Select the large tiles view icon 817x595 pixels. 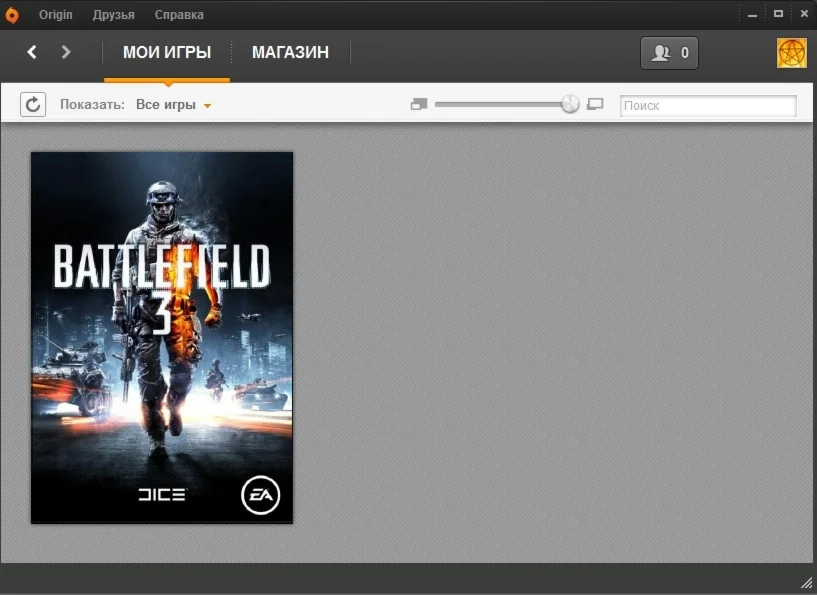point(595,104)
